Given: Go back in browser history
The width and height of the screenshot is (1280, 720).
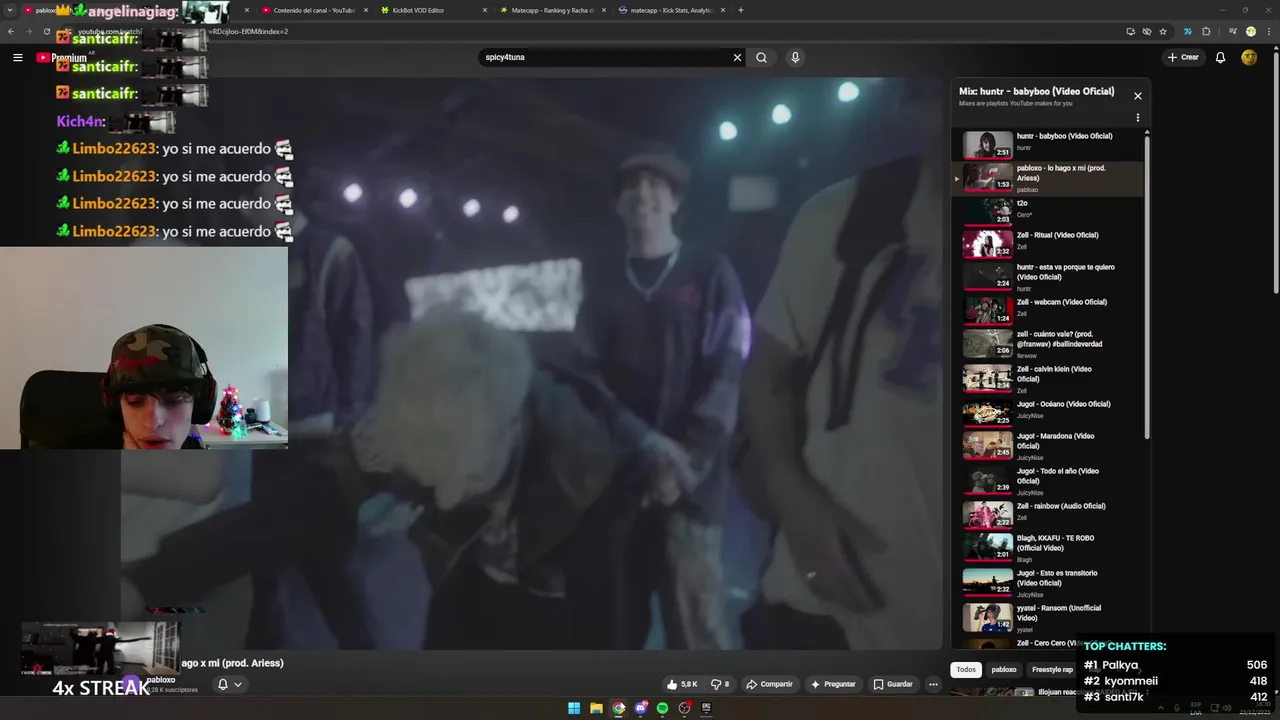Looking at the screenshot, I should coord(11,31).
